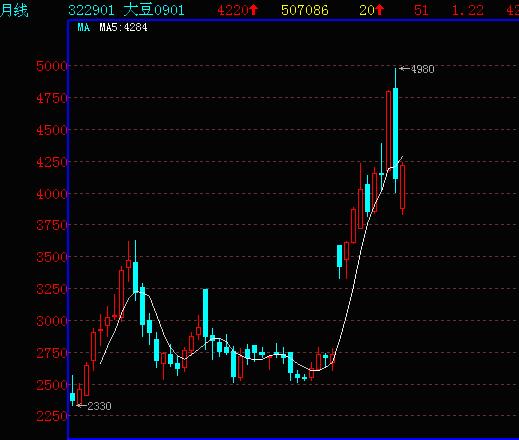Click the 3500 price axis label
The width and height of the screenshot is (519, 440).
pyautogui.click(x=51, y=257)
